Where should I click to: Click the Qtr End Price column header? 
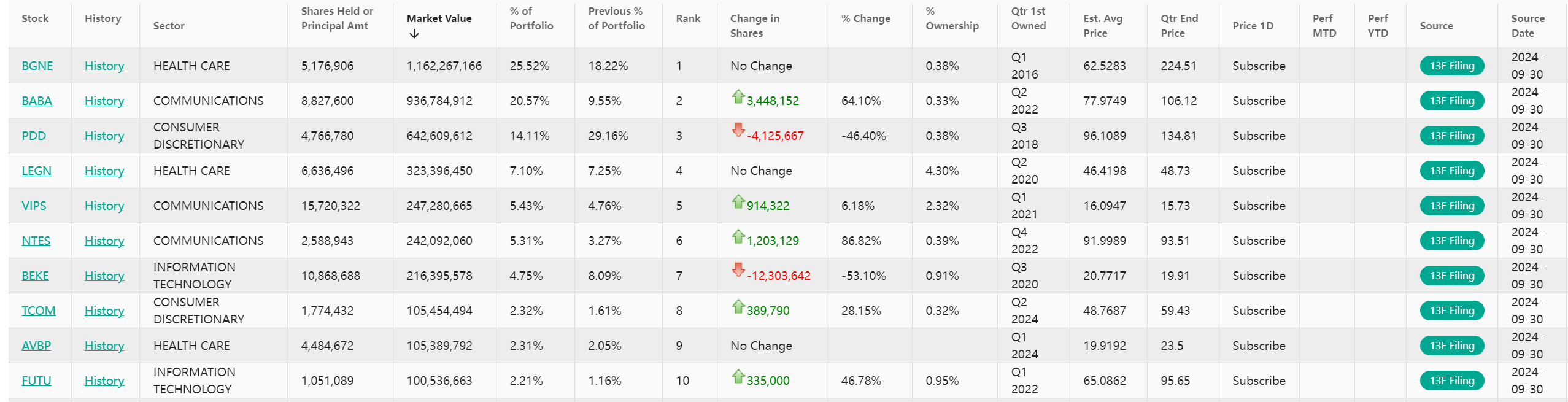pos(1179,26)
